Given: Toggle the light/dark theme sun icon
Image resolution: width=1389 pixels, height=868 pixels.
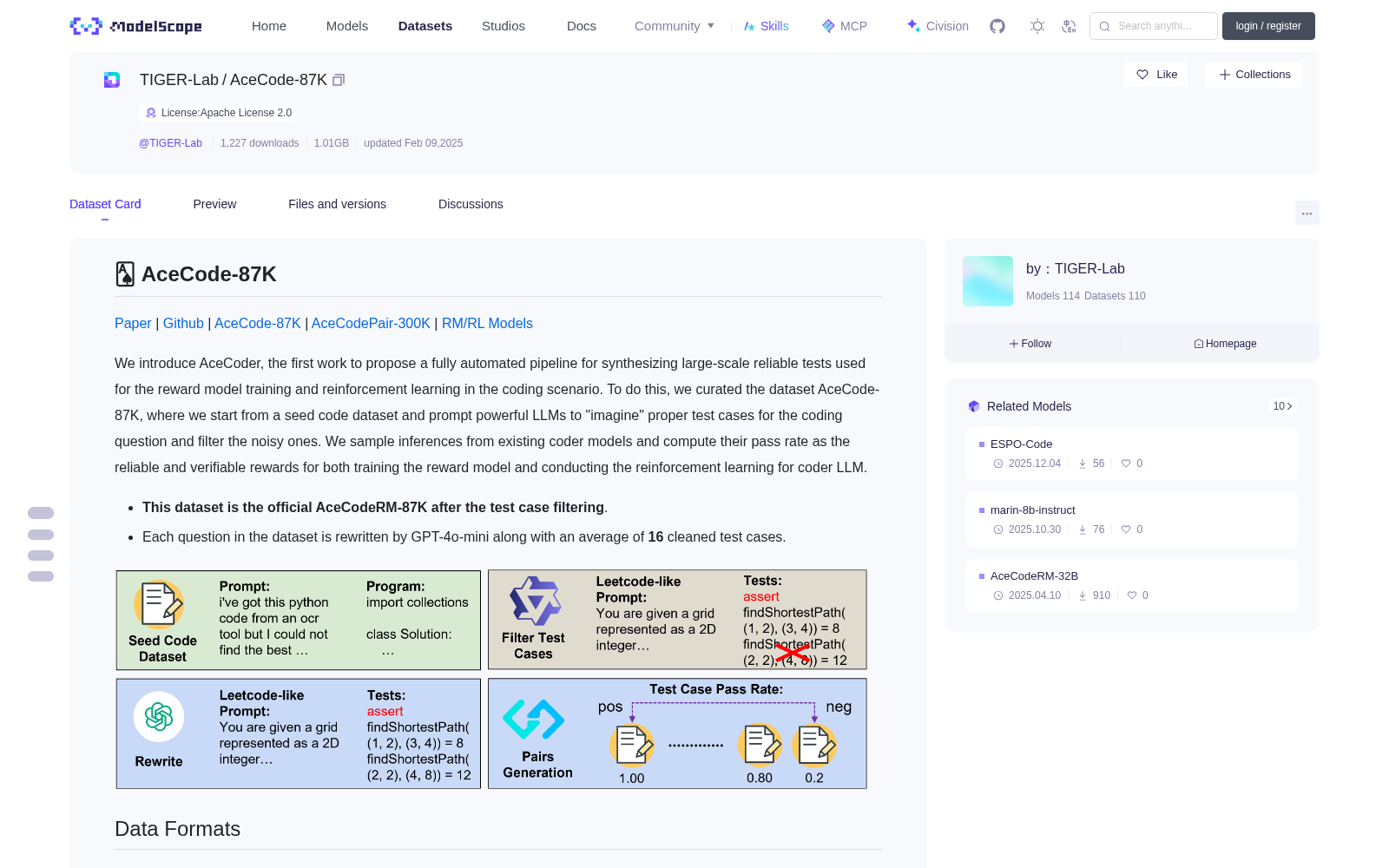Looking at the screenshot, I should pyautogui.click(x=1037, y=26).
